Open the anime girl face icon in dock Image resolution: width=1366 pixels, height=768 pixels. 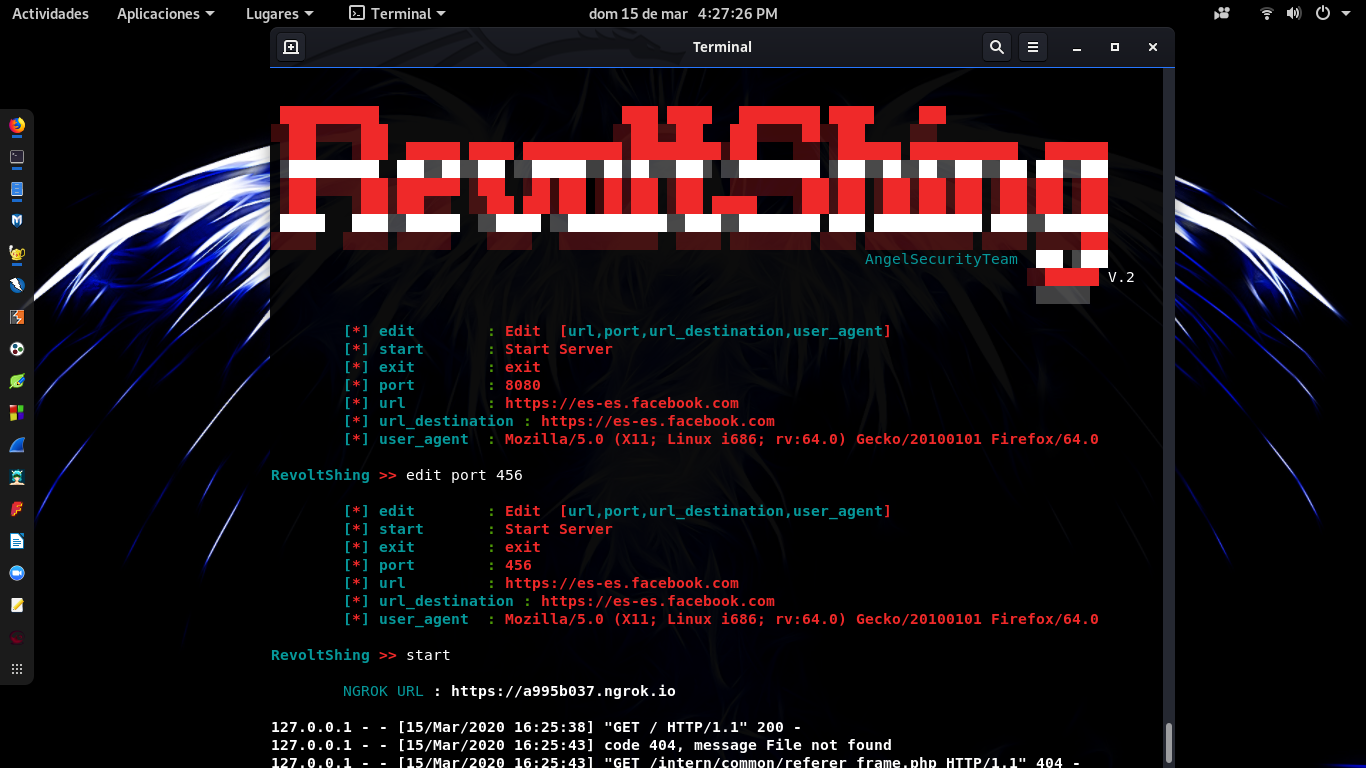[17, 477]
